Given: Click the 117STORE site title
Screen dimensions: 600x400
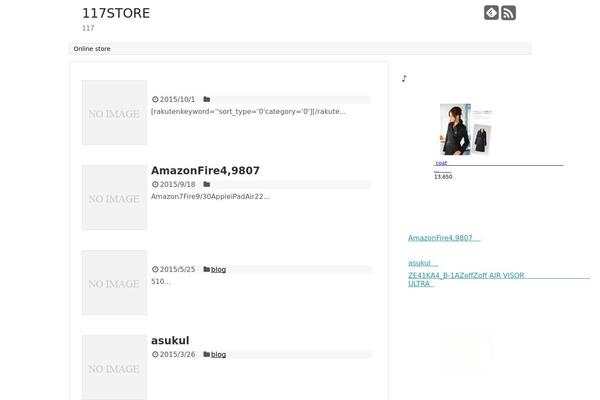Looking at the screenshot, I should [116, 13].
